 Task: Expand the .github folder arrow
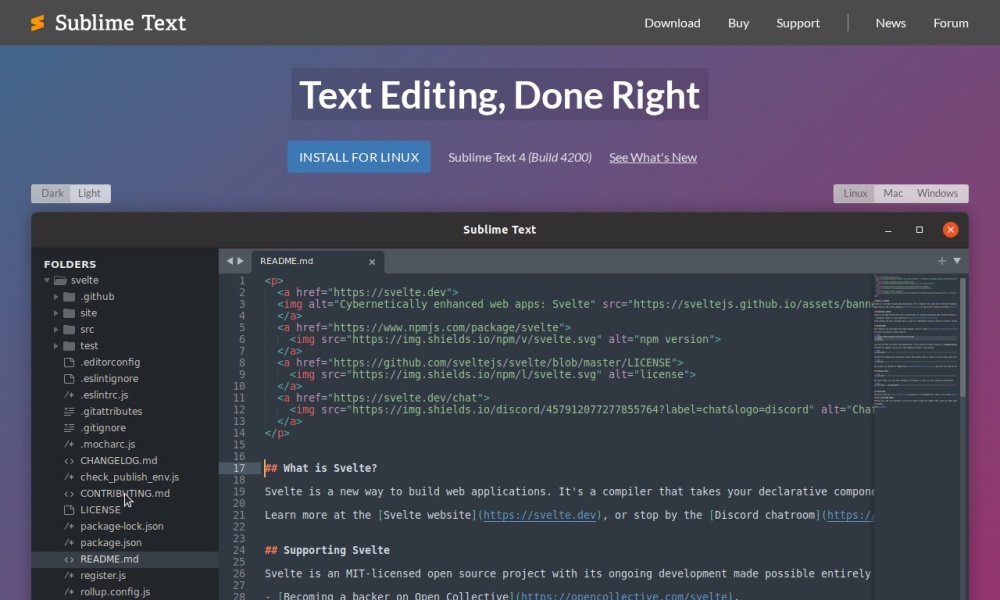click(x=56, y=296)
